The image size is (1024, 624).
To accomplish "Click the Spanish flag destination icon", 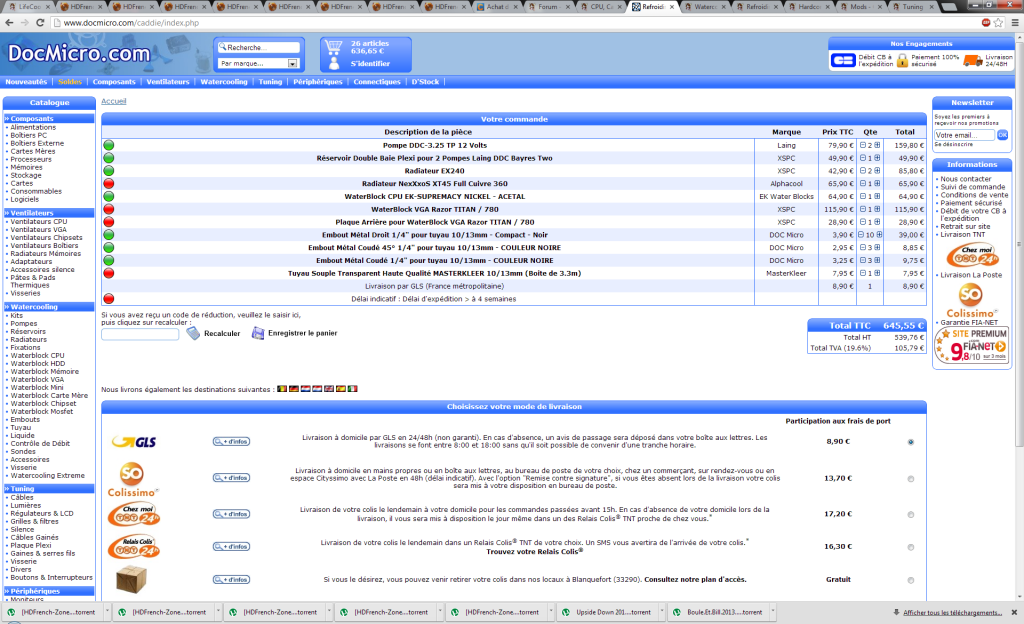I will click(x=341, y=389).
